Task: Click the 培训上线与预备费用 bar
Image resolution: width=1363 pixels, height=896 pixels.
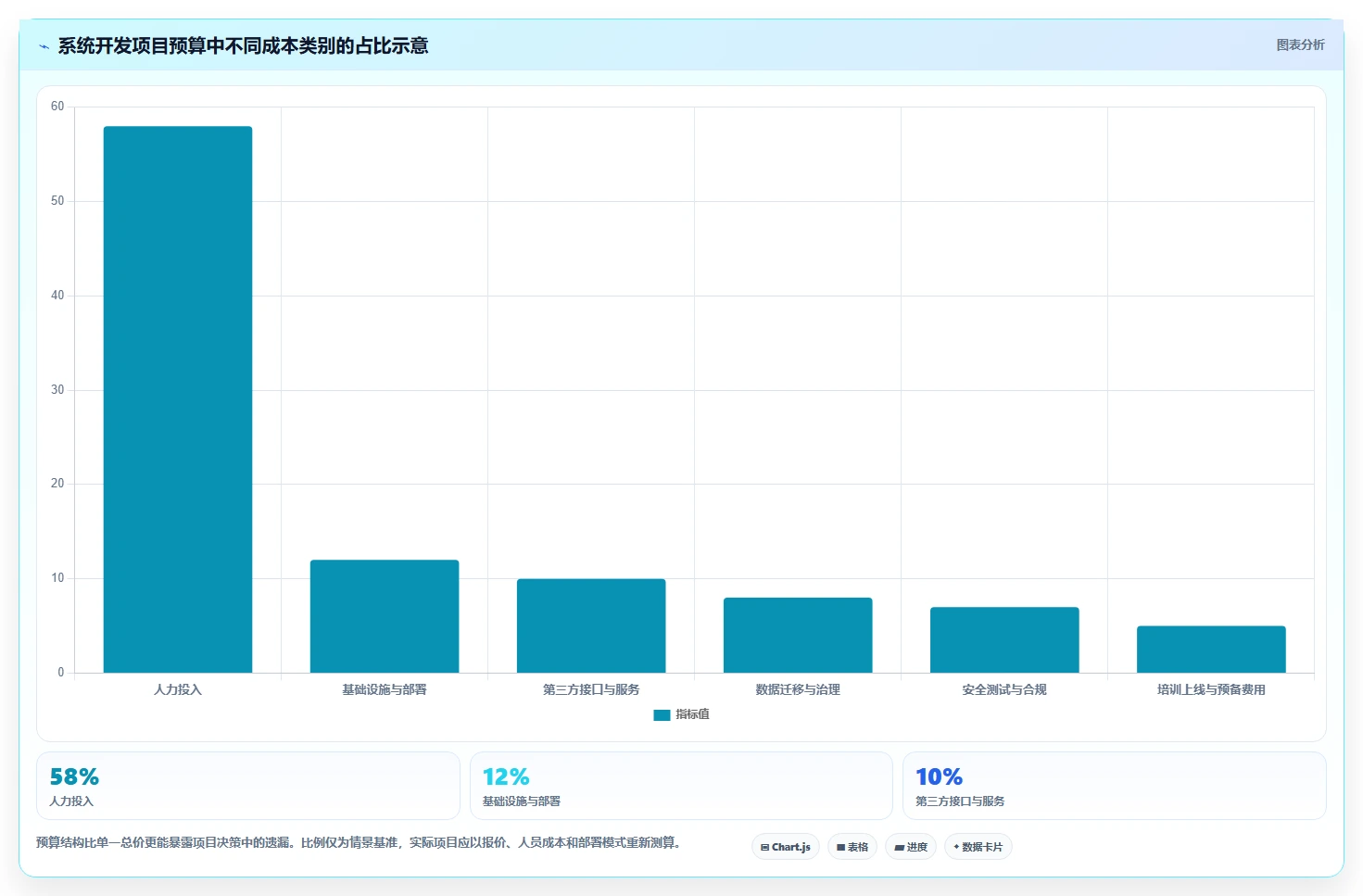Action: point(1211,649)
